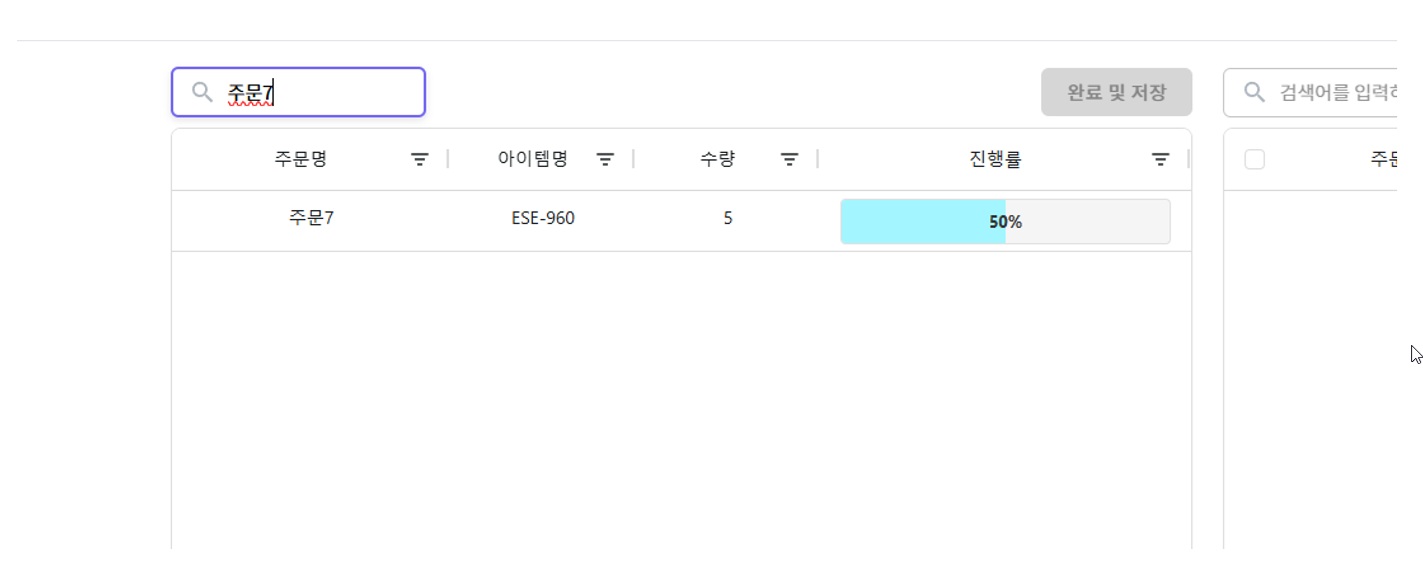The height and width of the screenshot is (587, 1423).
Task: Open the filter menu for 진행률 column
Action: 1160,159
